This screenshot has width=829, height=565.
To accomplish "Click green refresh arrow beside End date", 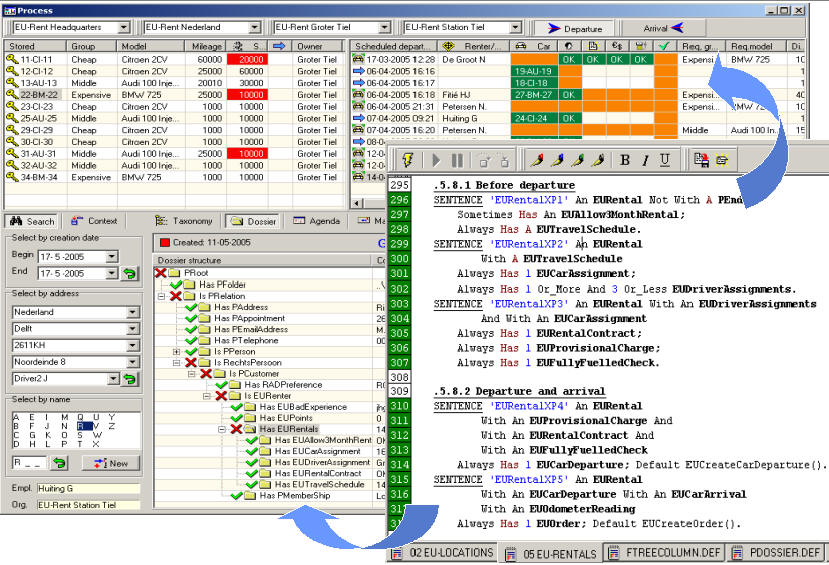I will 130,273.
